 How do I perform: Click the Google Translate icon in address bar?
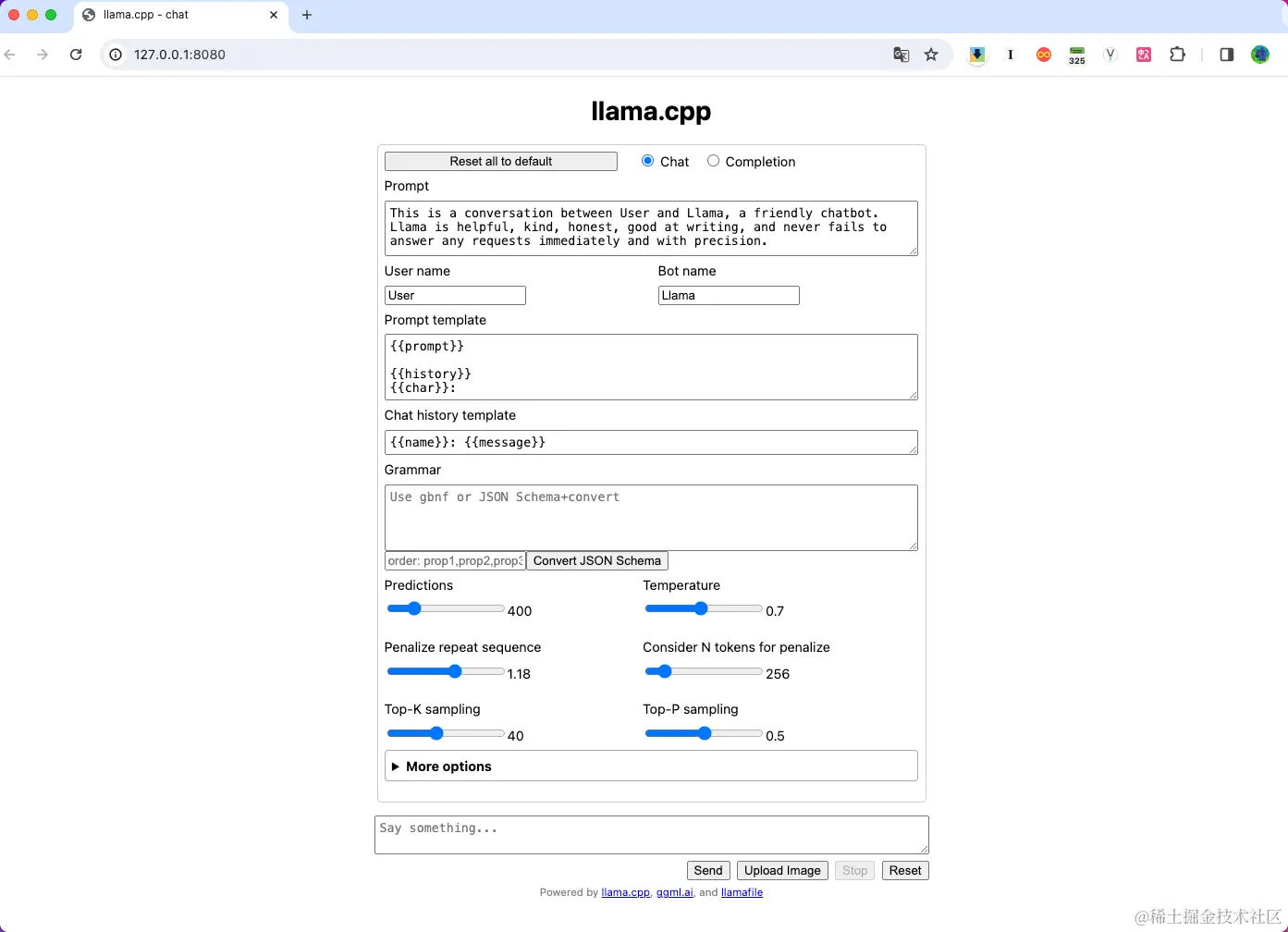point(902,55)
